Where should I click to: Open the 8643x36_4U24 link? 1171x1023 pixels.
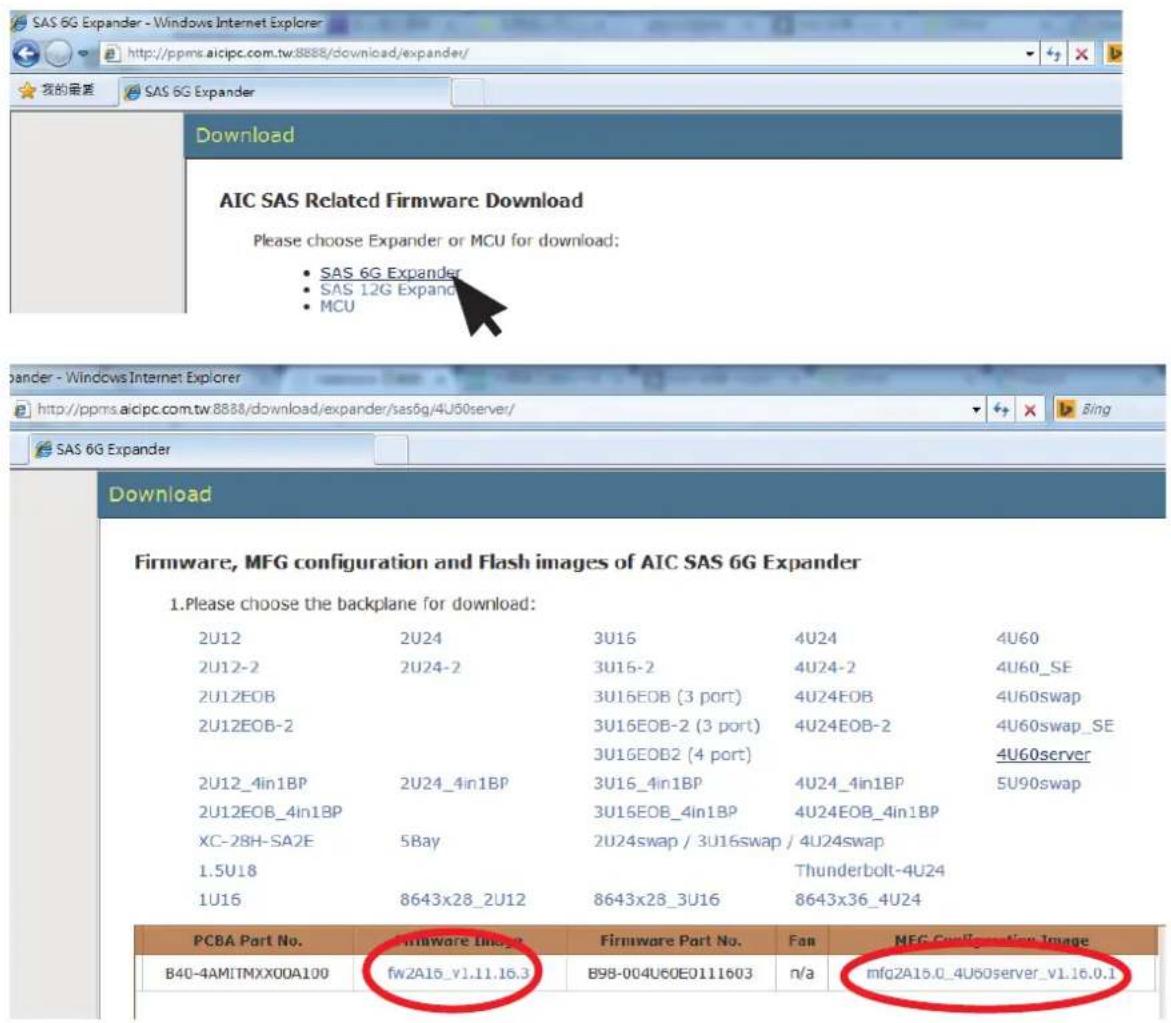click(857, 900)
